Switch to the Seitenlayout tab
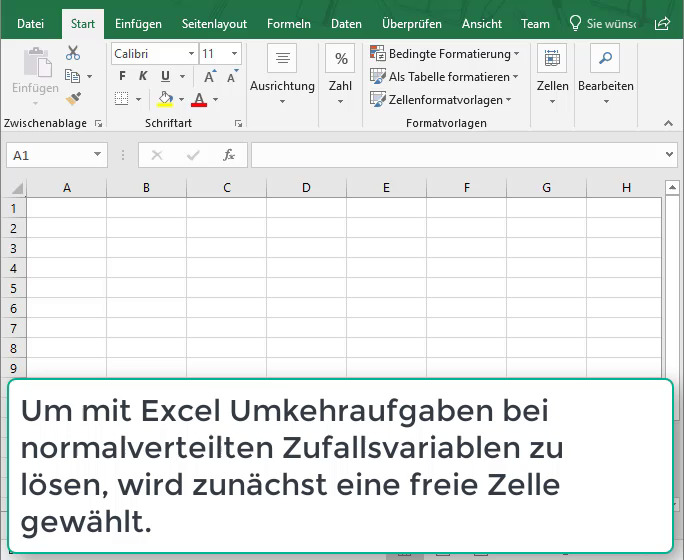 pos(214,24)
